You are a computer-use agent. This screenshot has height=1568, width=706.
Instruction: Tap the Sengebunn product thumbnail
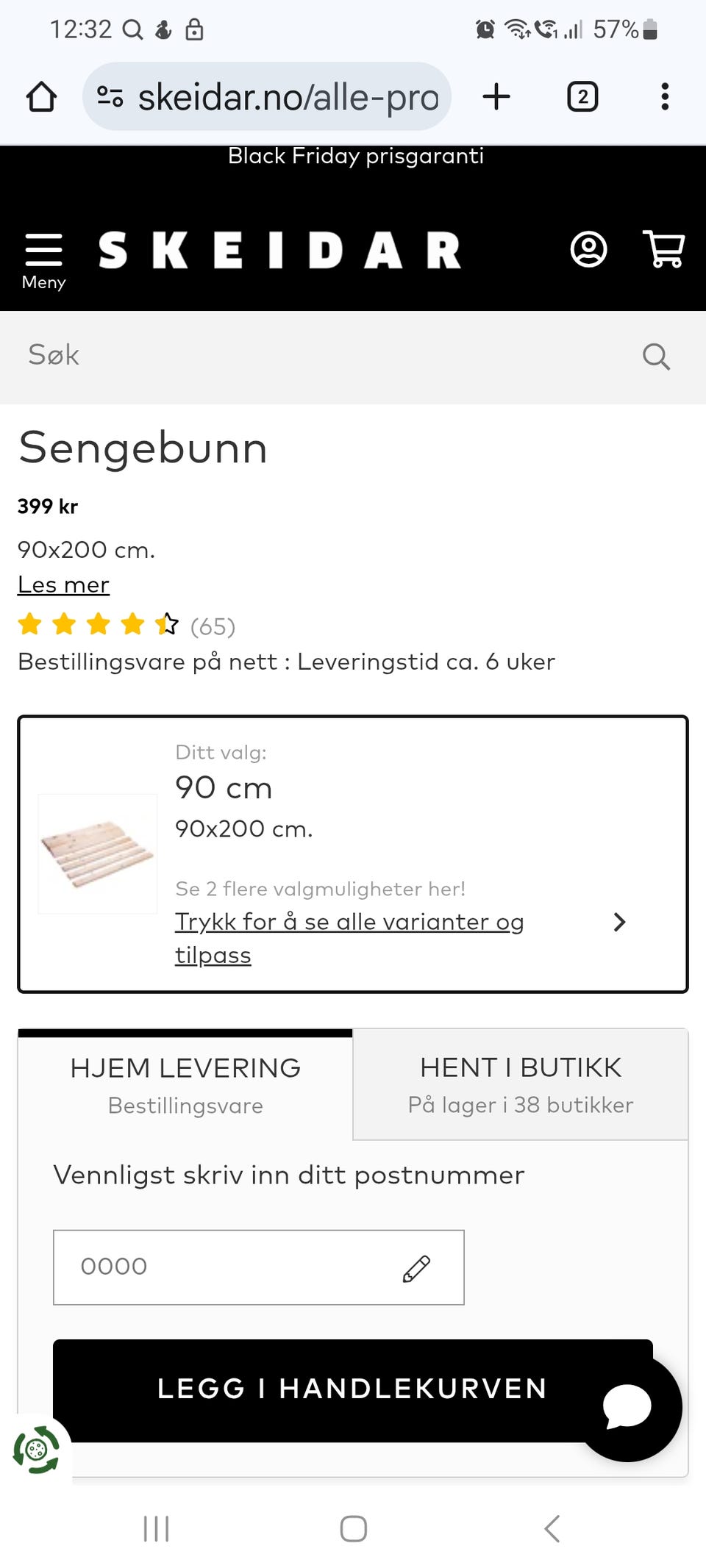click(98, 853)
